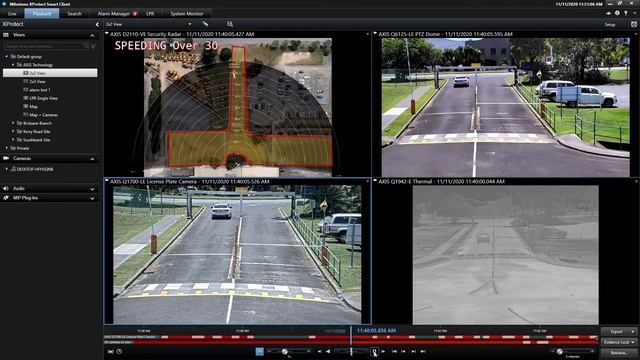This screenshot has height=360, width=640.
Task: Click the Views pane grid icon
Action: click(6, 35)
